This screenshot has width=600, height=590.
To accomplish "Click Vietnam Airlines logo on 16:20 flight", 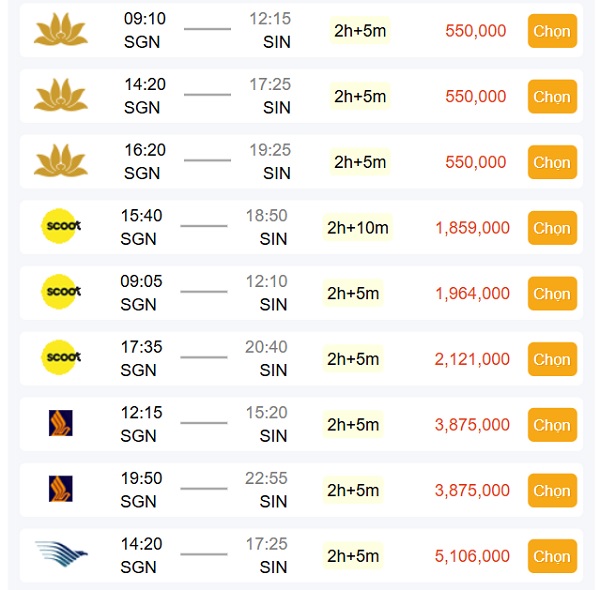I will pos(61,161).
